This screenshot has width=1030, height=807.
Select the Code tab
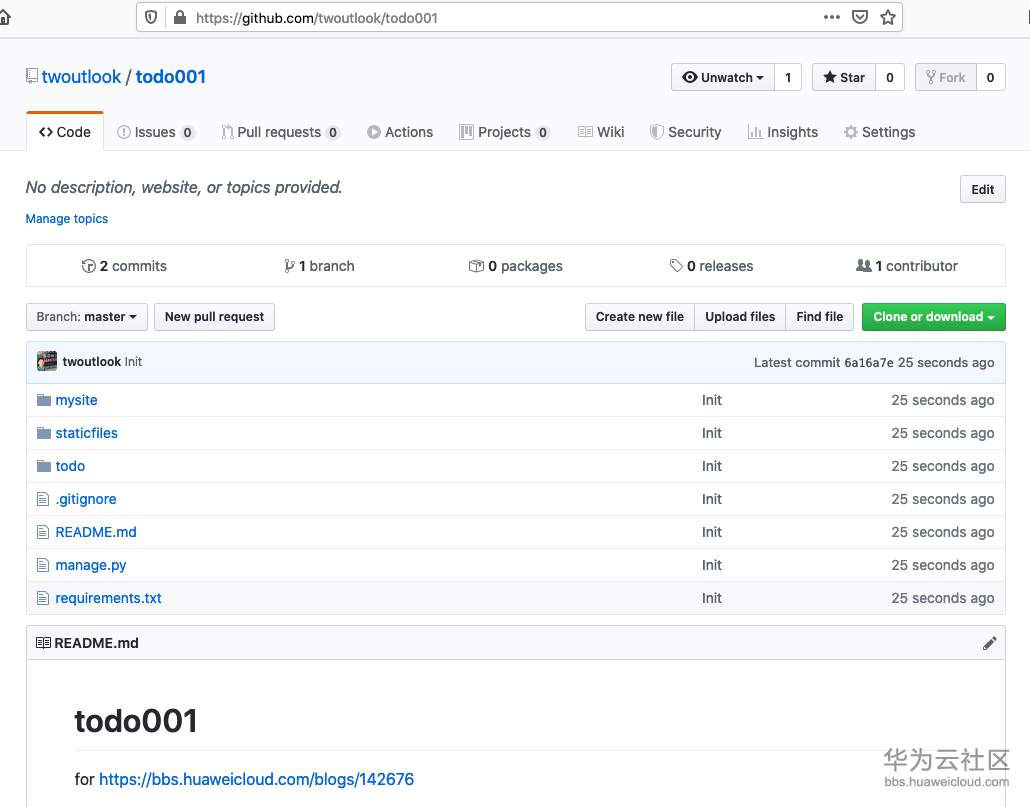(64, 132)
